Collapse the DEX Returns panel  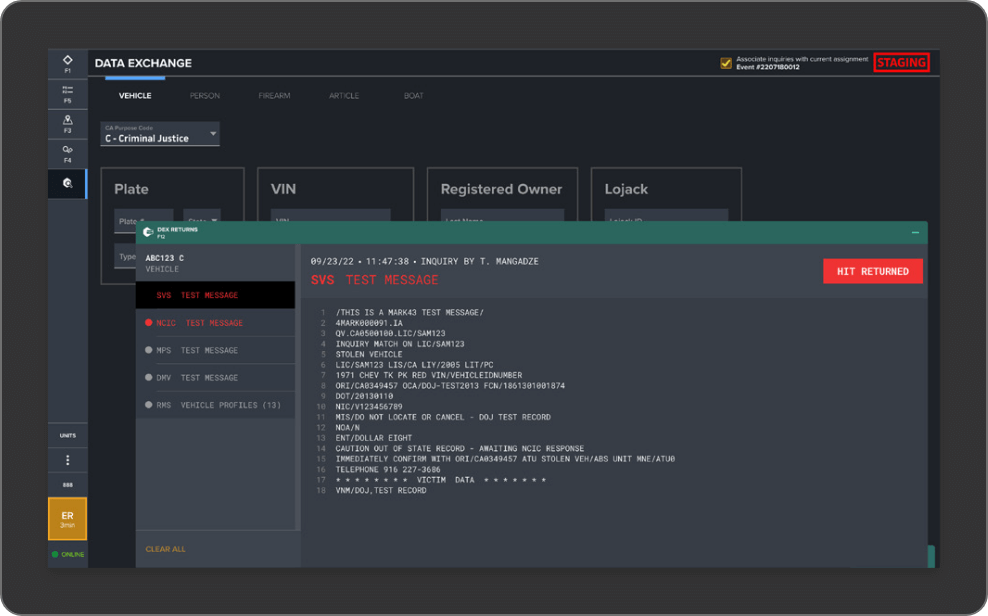pos(913,232)
